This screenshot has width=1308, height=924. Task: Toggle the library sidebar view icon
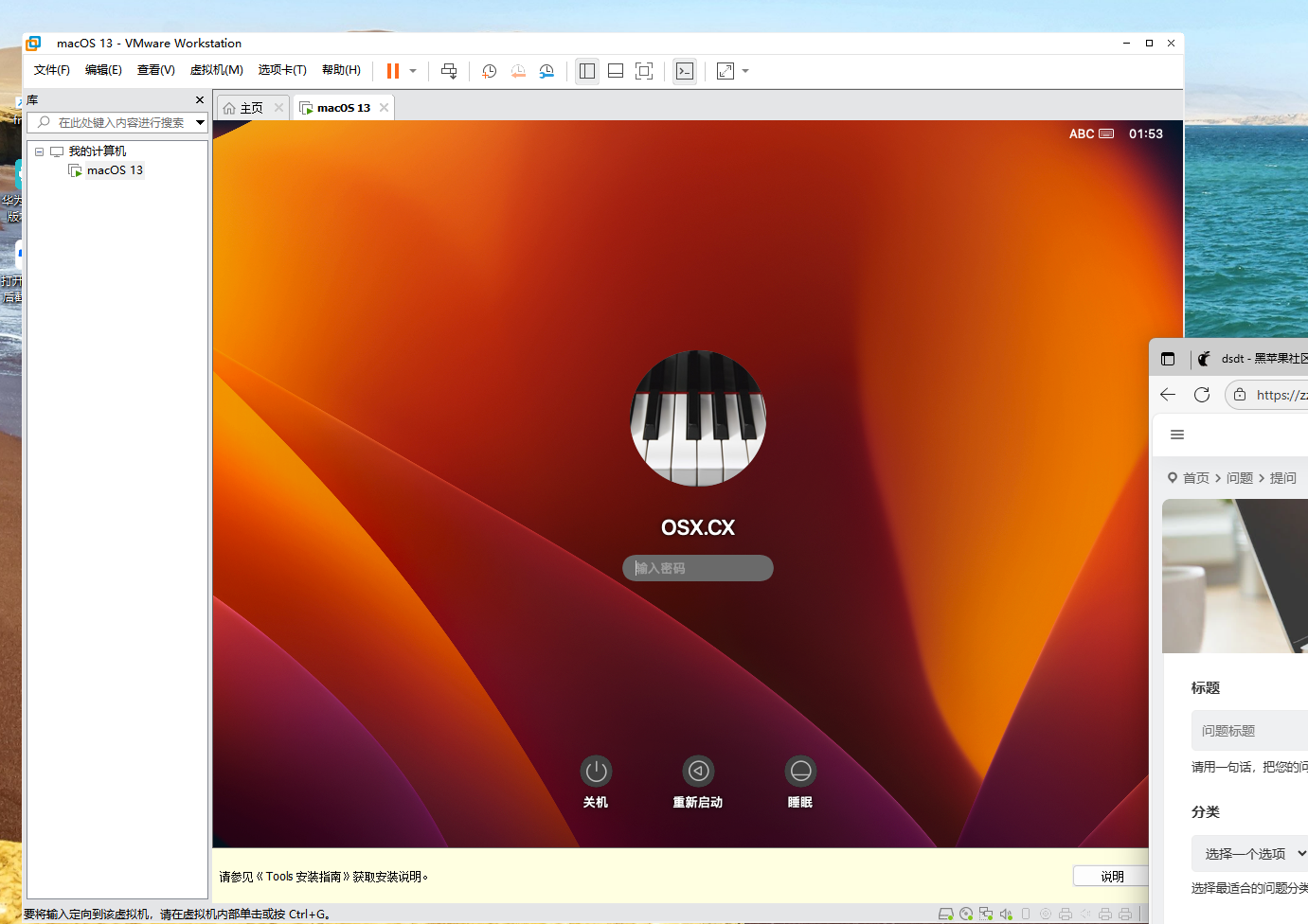point(587,71)
